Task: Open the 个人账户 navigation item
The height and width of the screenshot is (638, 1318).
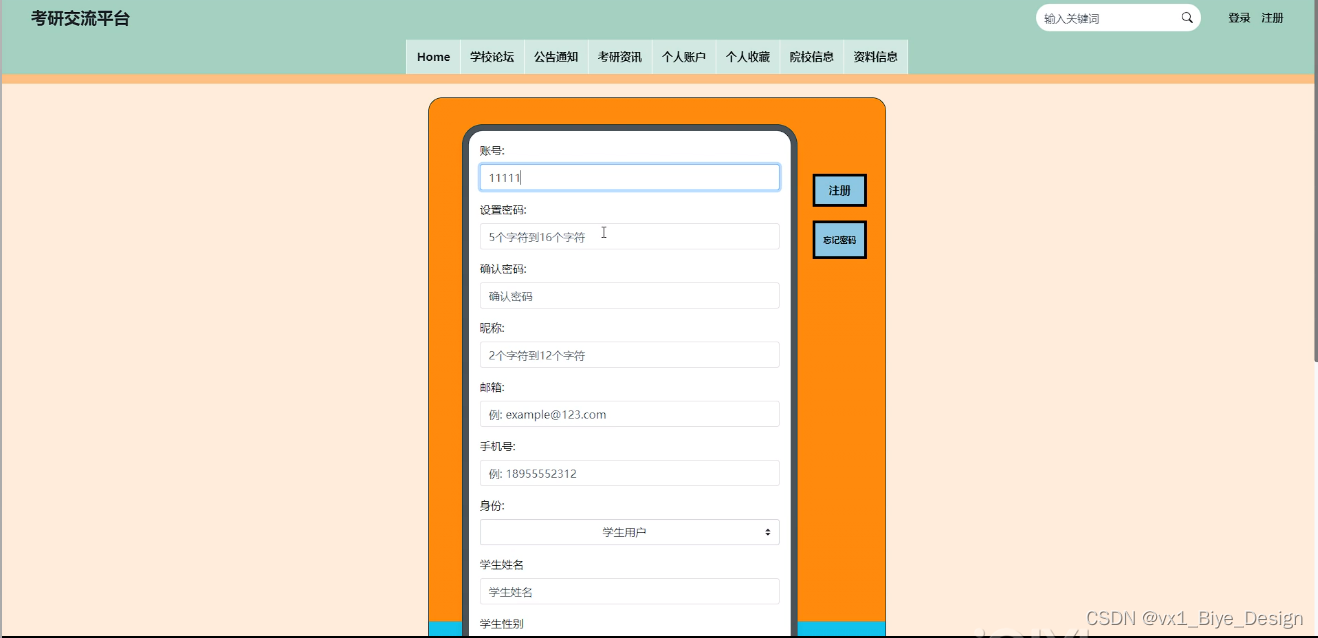Action: point(684,57)
